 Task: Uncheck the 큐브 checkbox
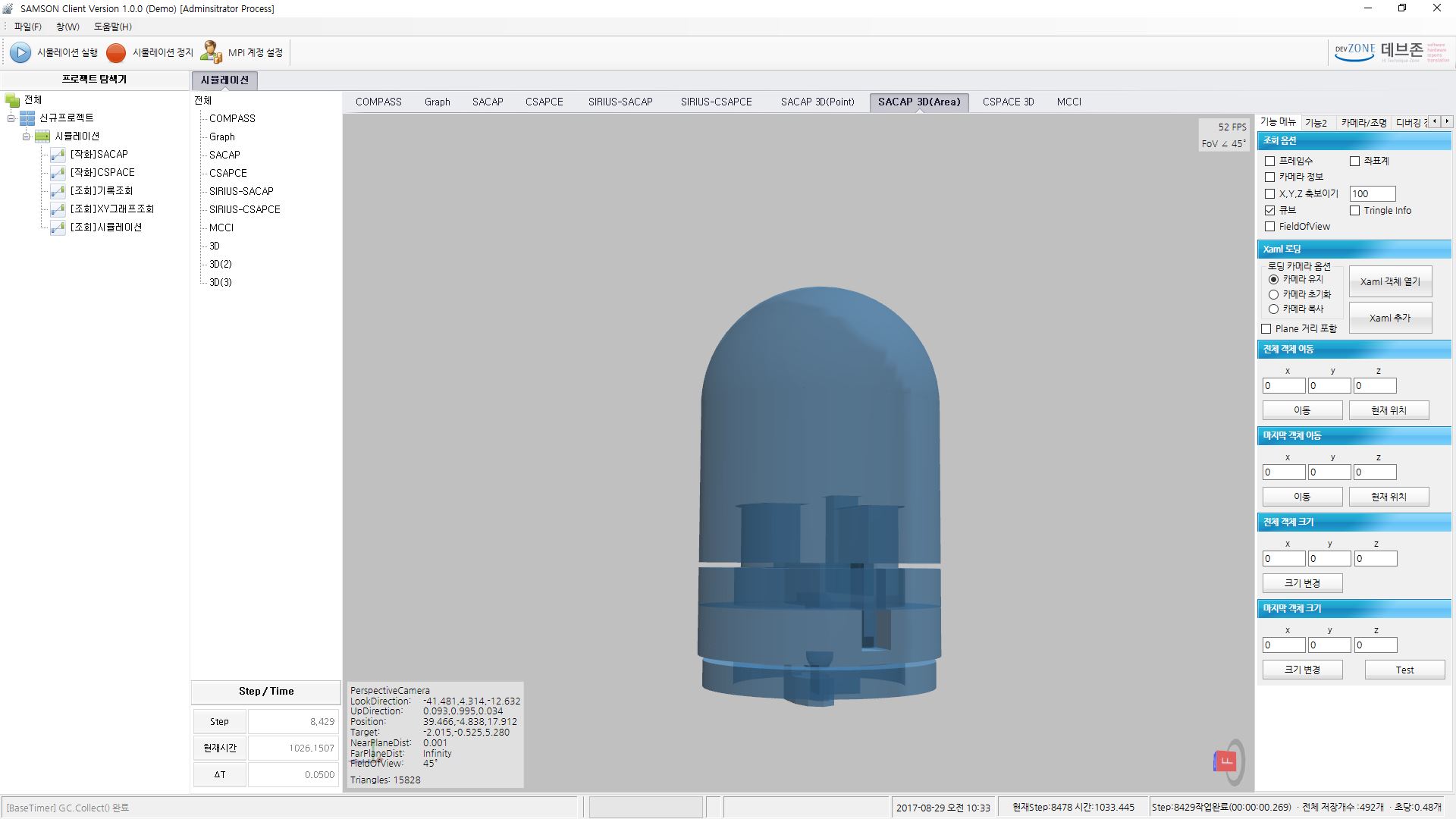click(1269, 210)
